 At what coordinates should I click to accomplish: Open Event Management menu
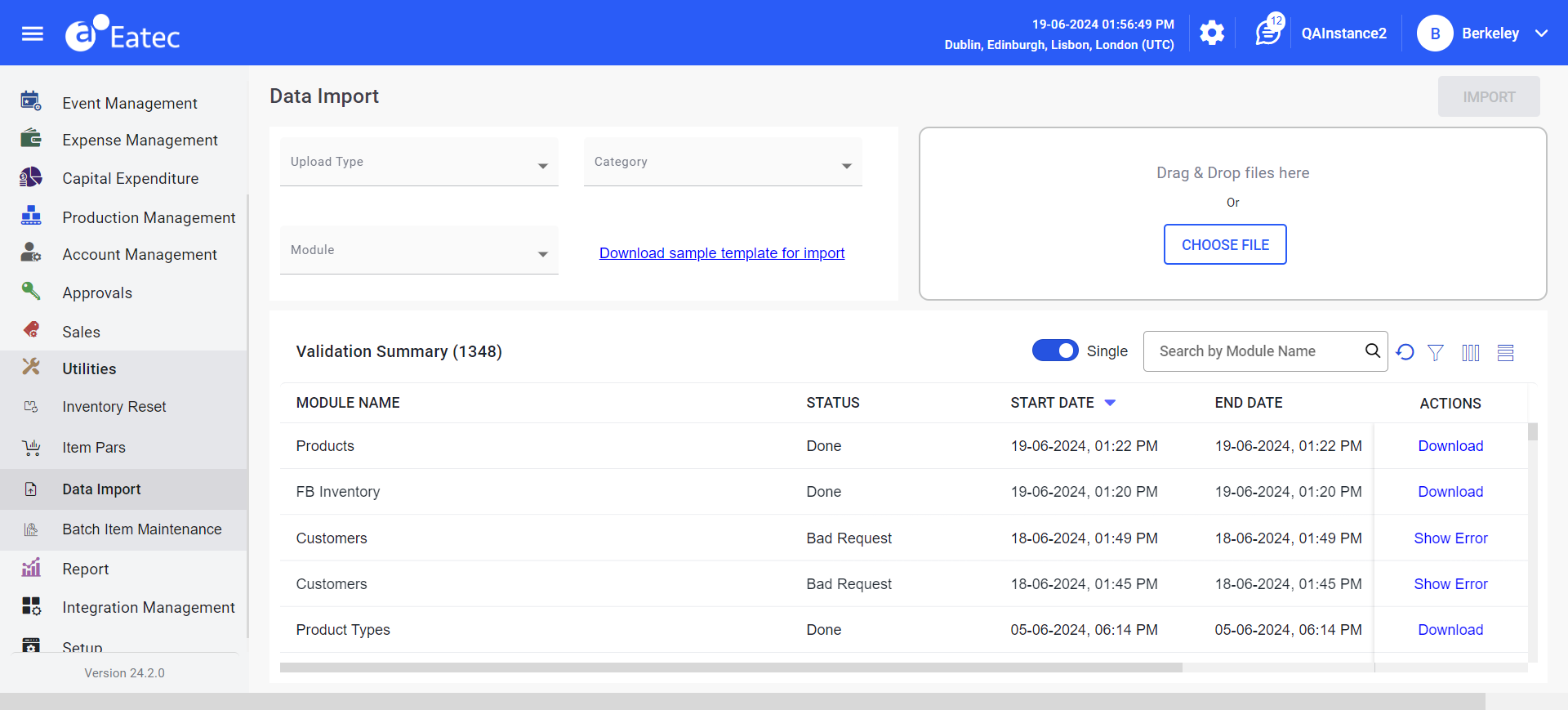pos(130,103)
